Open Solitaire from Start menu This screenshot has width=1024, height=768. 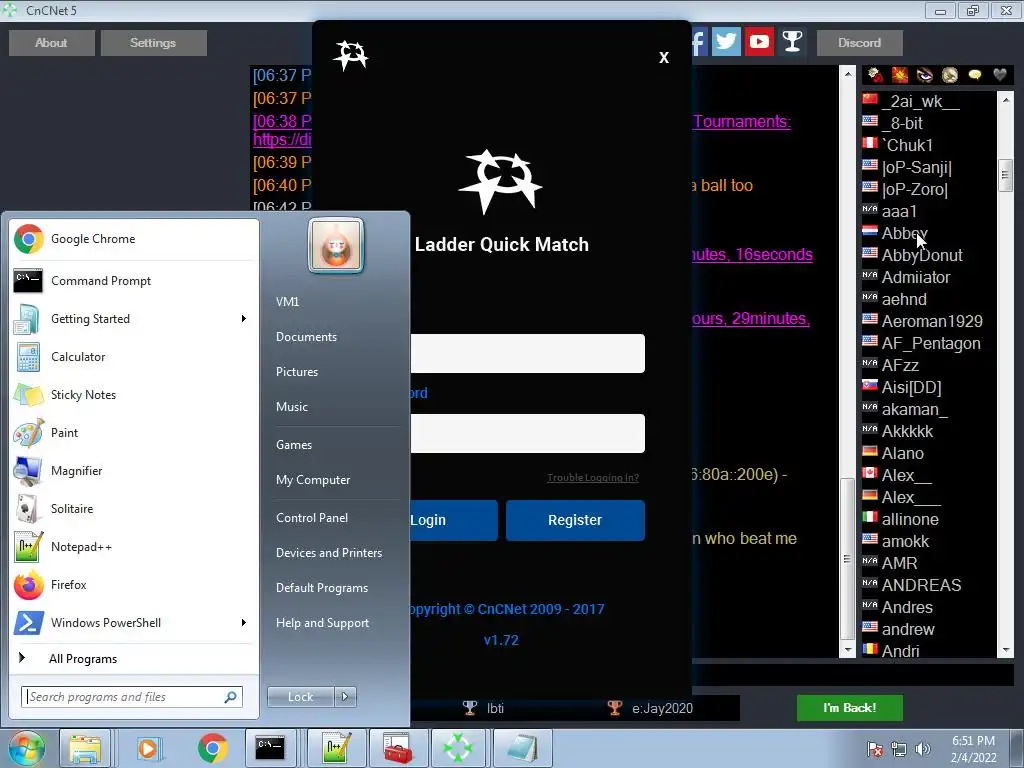pos(134,509)
